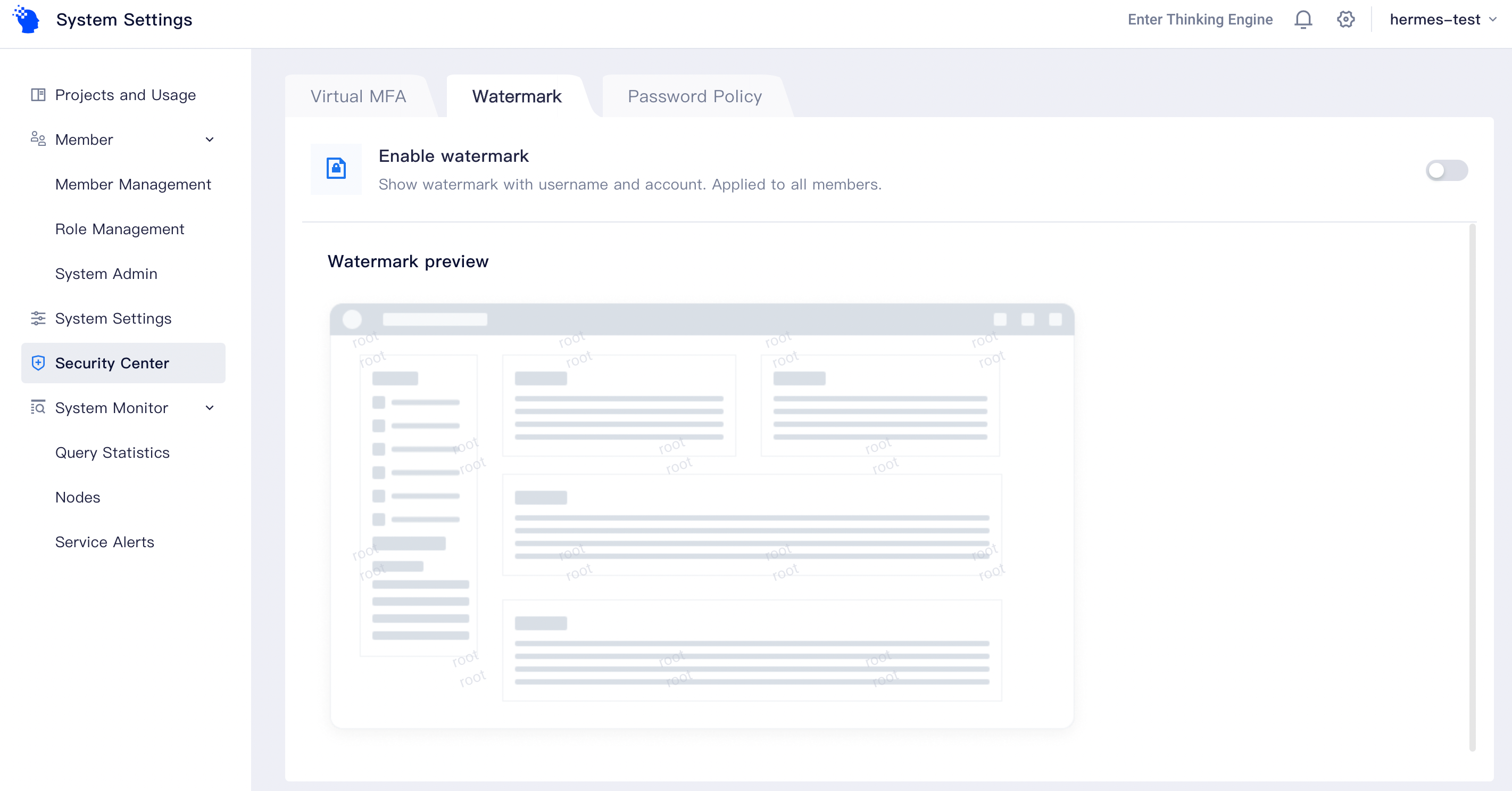1512x791 pixels.
Task: Select the Watermark tab
Action: [x=517, y=96]
